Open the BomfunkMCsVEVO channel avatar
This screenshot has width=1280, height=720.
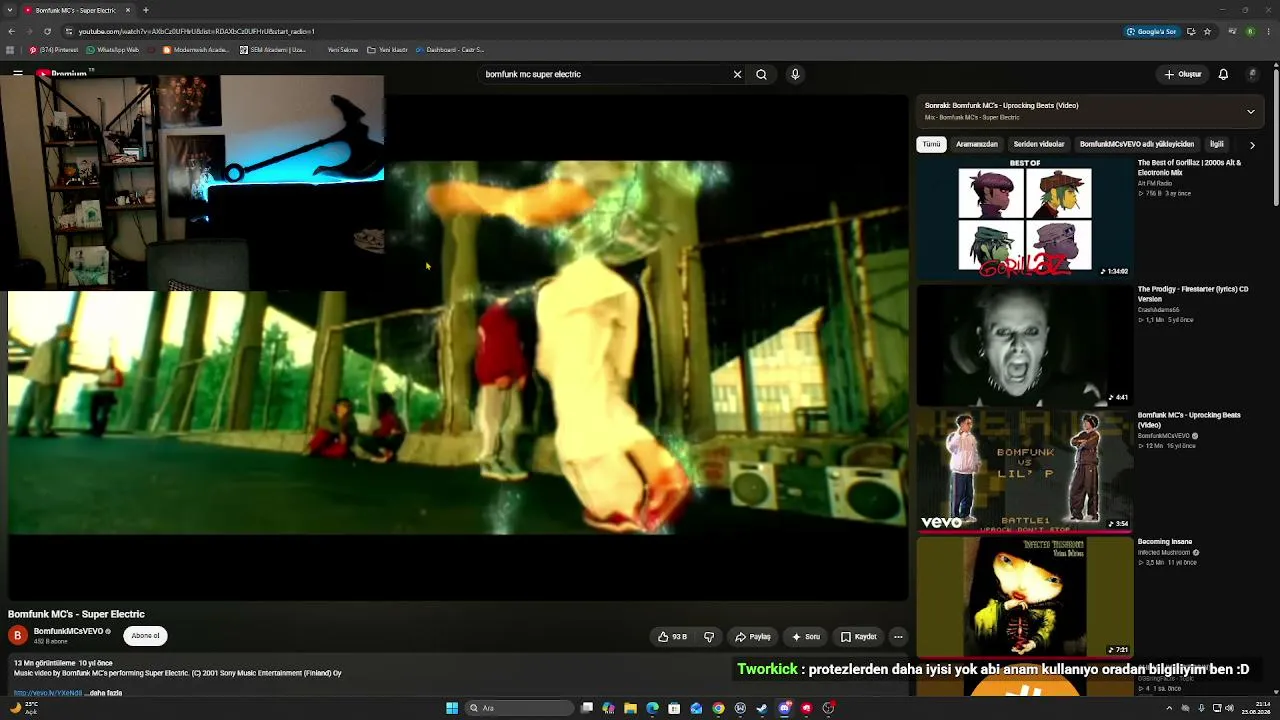17,635
